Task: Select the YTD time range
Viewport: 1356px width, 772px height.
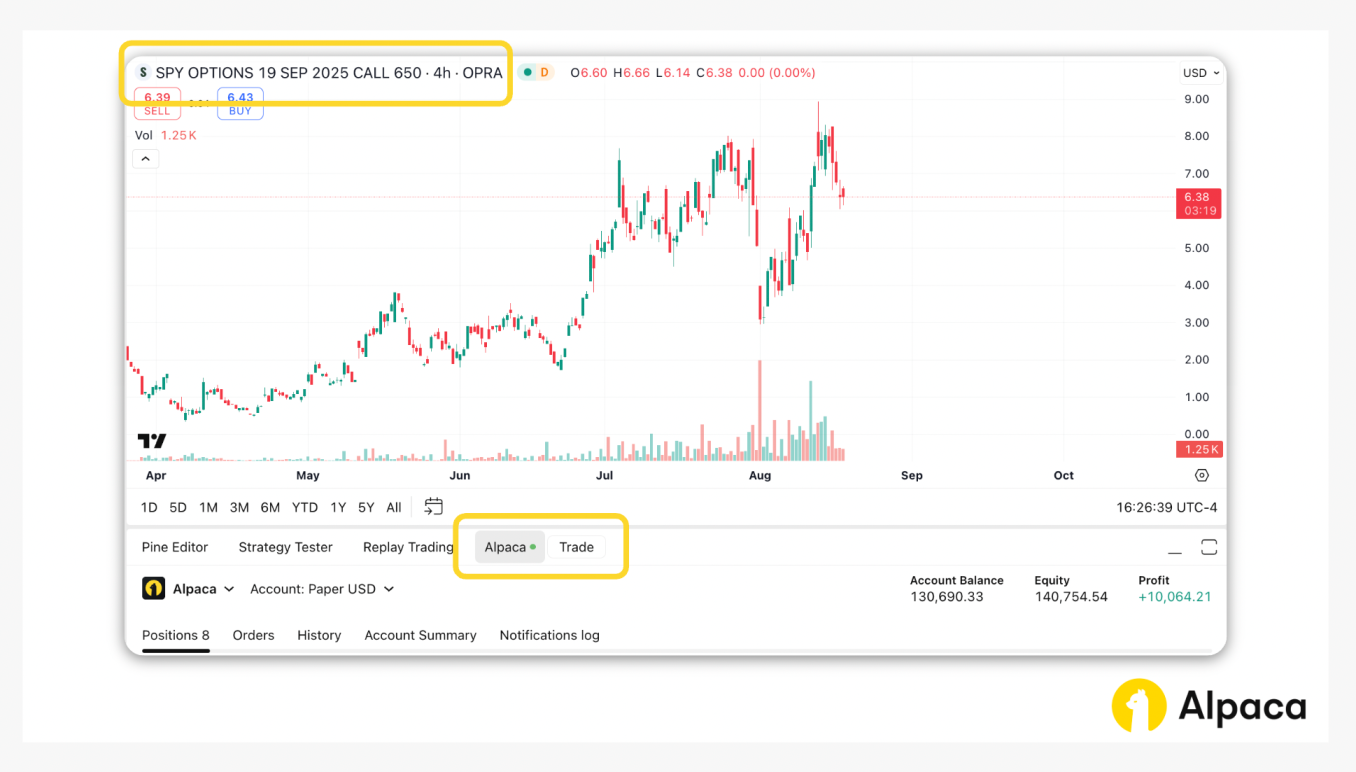Action: point(305,507)
